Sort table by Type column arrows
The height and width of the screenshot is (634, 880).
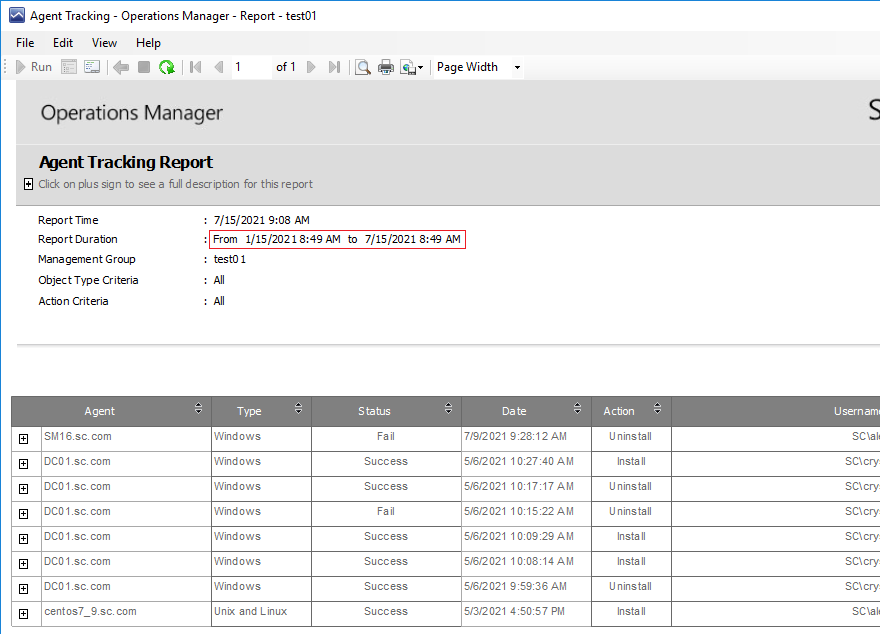click(x=299, y=408)
